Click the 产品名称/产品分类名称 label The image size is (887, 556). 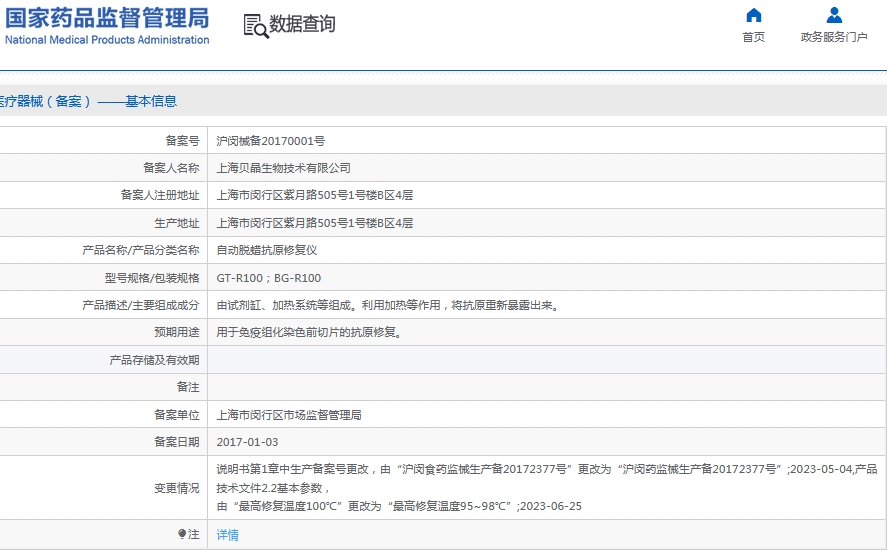tap(140, 250)
